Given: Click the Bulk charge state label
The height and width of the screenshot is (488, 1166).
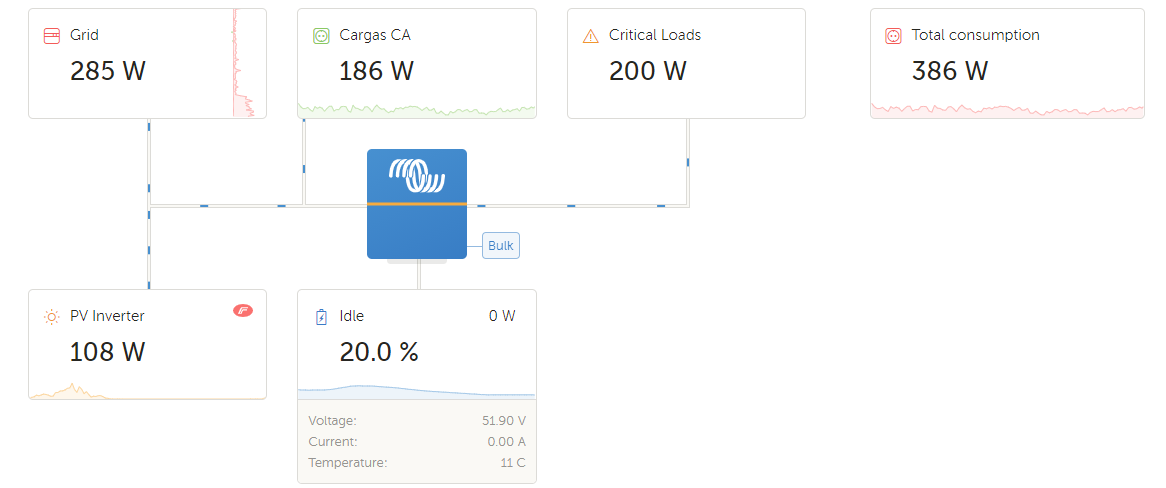Looking at the screenshot, I should pyautogui.click(x=501, y=246).
